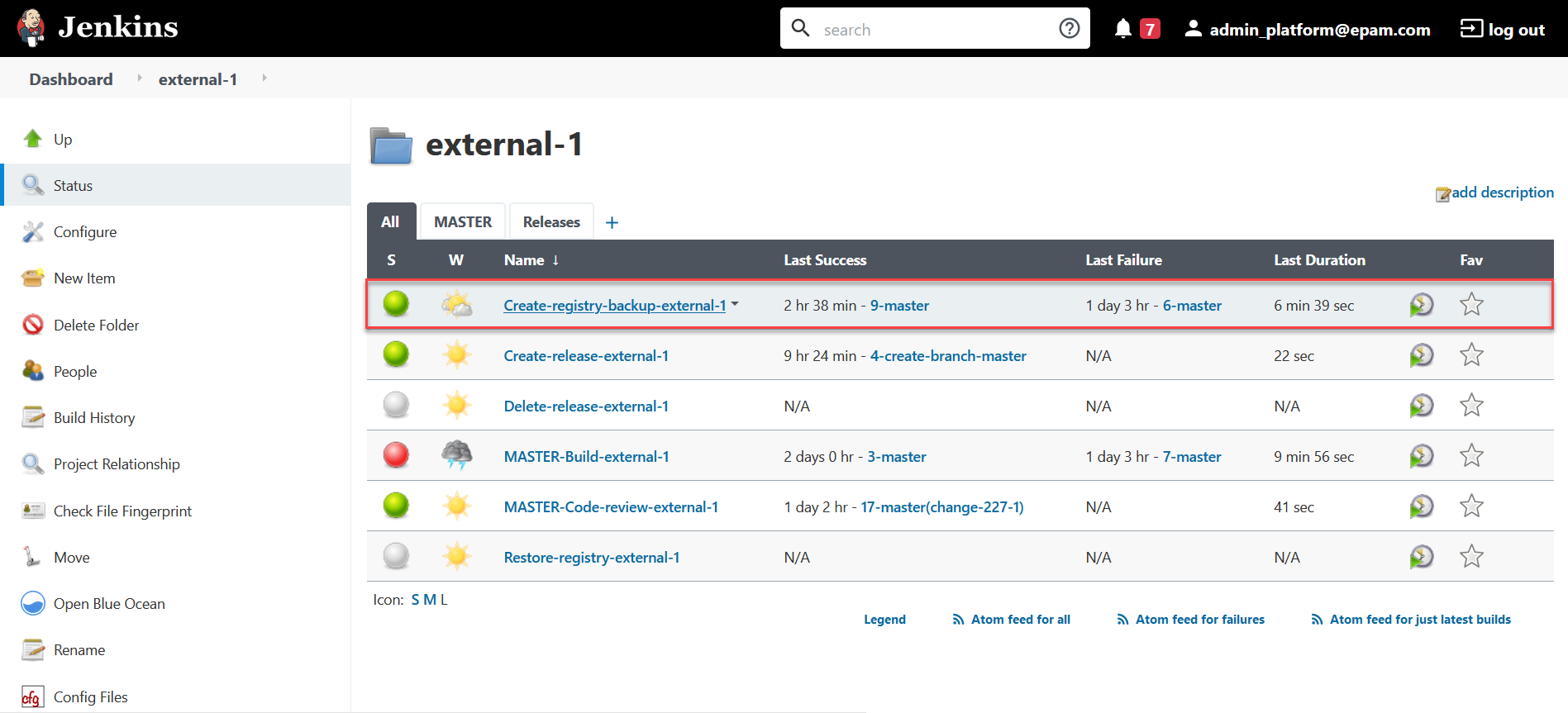Select medium icon size M
Viewport: 1568px width, 713px height.
[430, 600]
